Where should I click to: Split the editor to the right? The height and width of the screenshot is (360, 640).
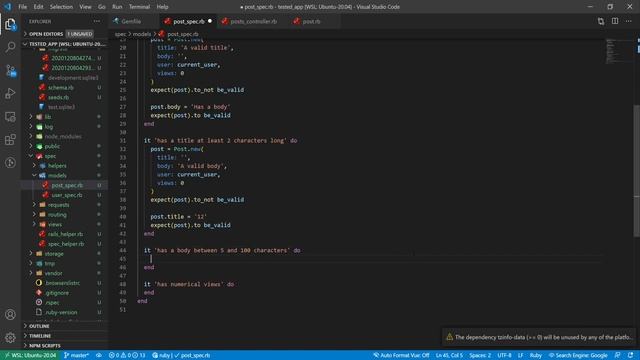coord(615,21)
